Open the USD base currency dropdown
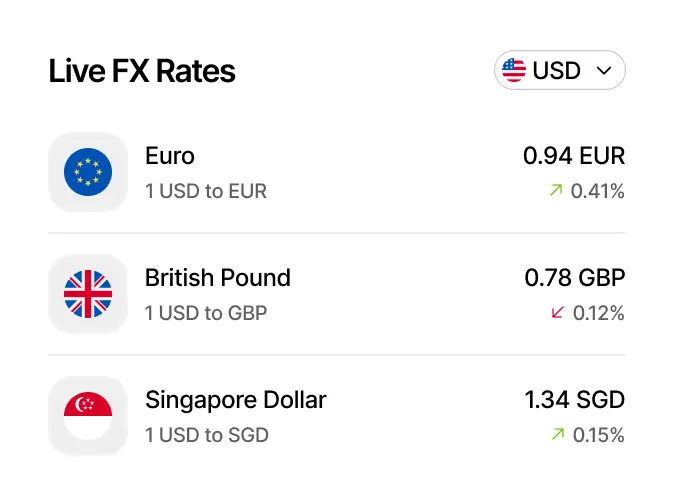The height and width of the screenshot is (504, 674). pos(560,71)
